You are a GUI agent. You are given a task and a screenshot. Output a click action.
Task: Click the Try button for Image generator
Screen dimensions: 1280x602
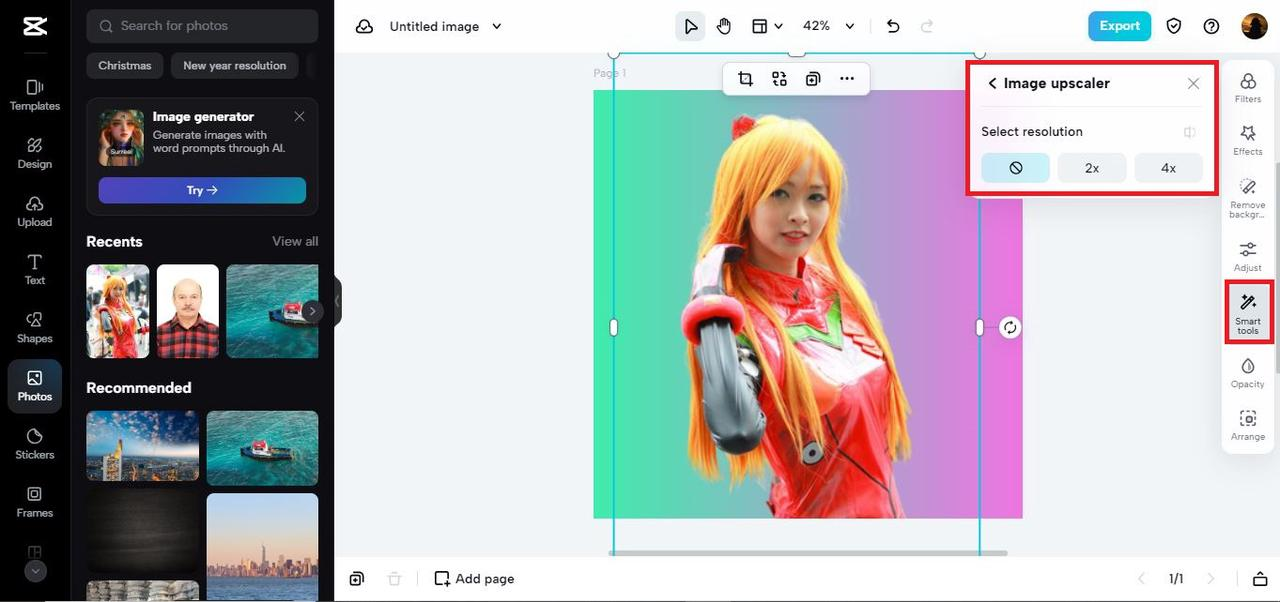[202, 190]
